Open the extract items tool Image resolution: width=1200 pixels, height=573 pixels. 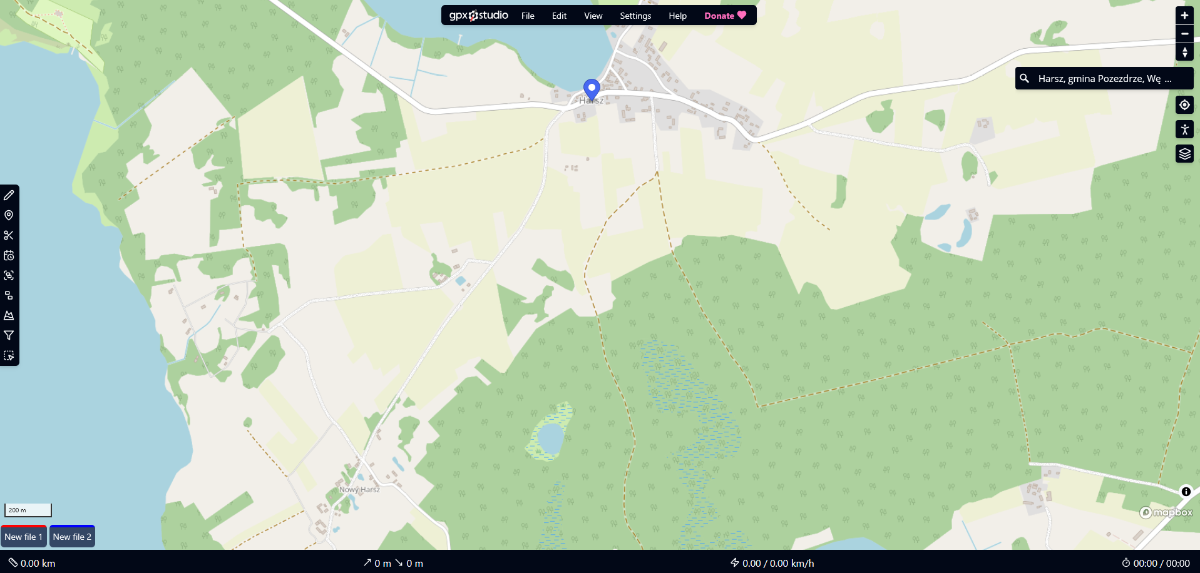(9, 295)
